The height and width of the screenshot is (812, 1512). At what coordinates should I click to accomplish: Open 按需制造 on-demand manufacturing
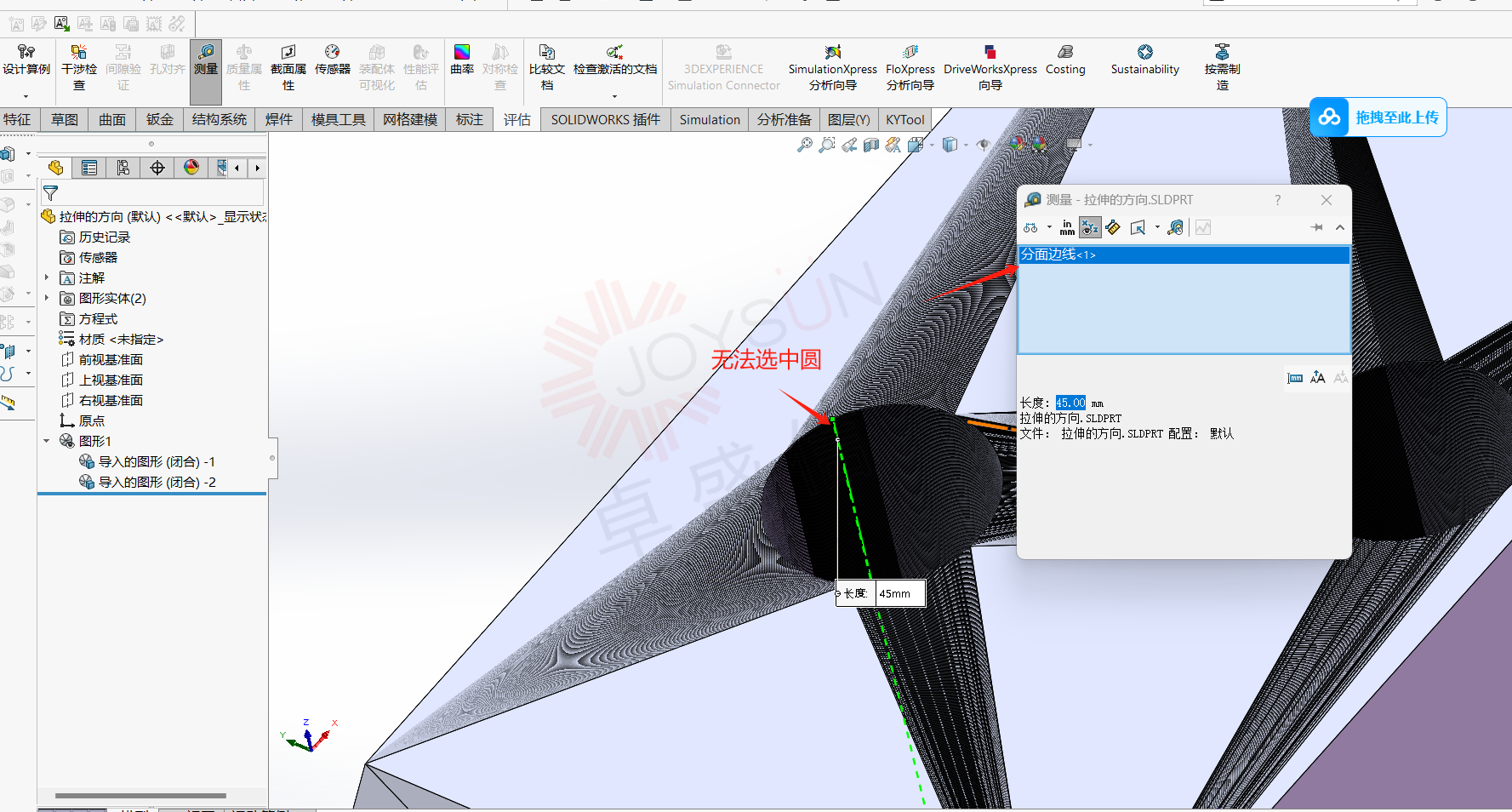[1222, 68]
